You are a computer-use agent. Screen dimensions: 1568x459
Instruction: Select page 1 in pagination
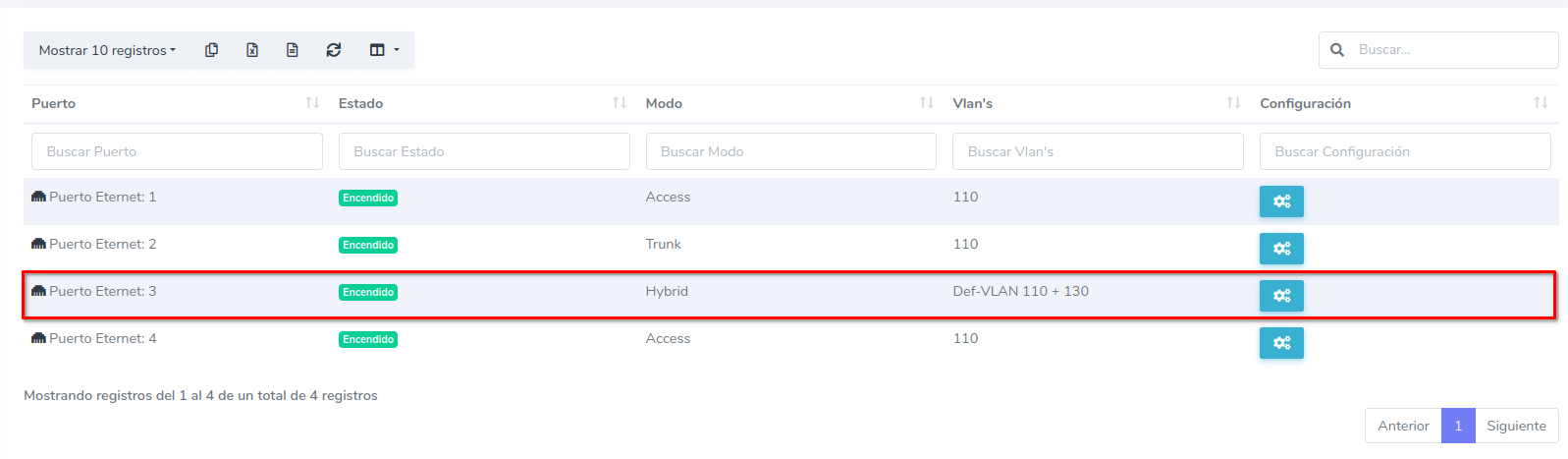click(1458, 426)
